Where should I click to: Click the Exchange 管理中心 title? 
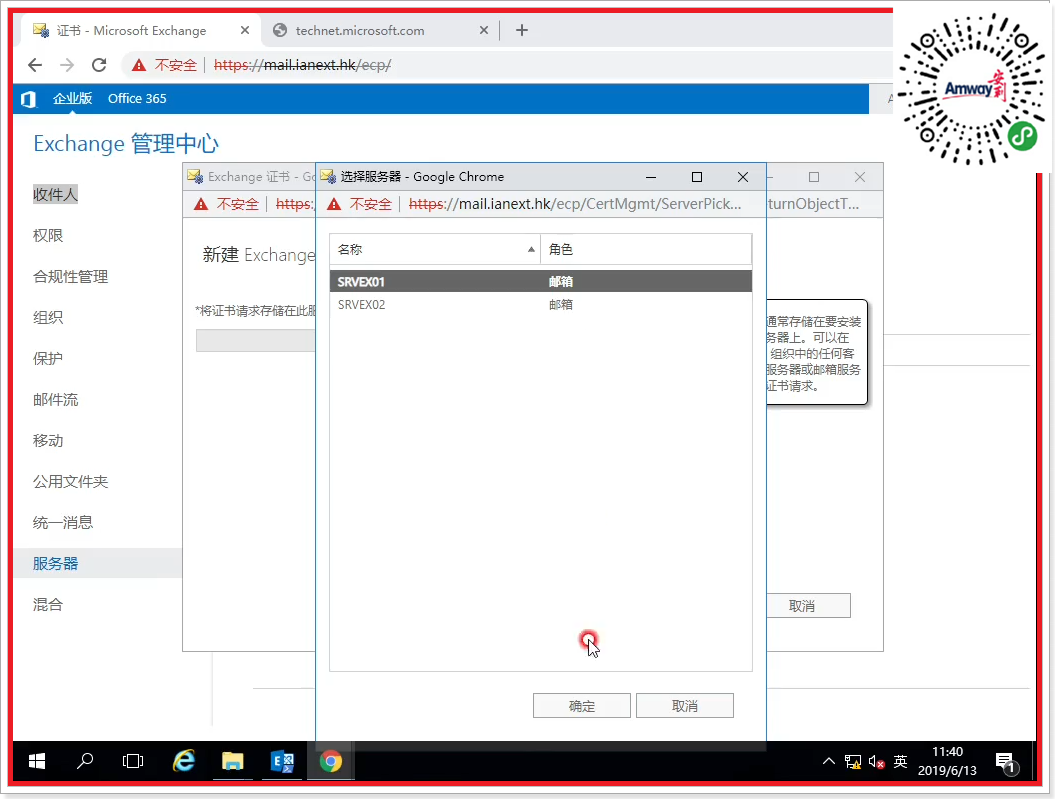(126, 144)
